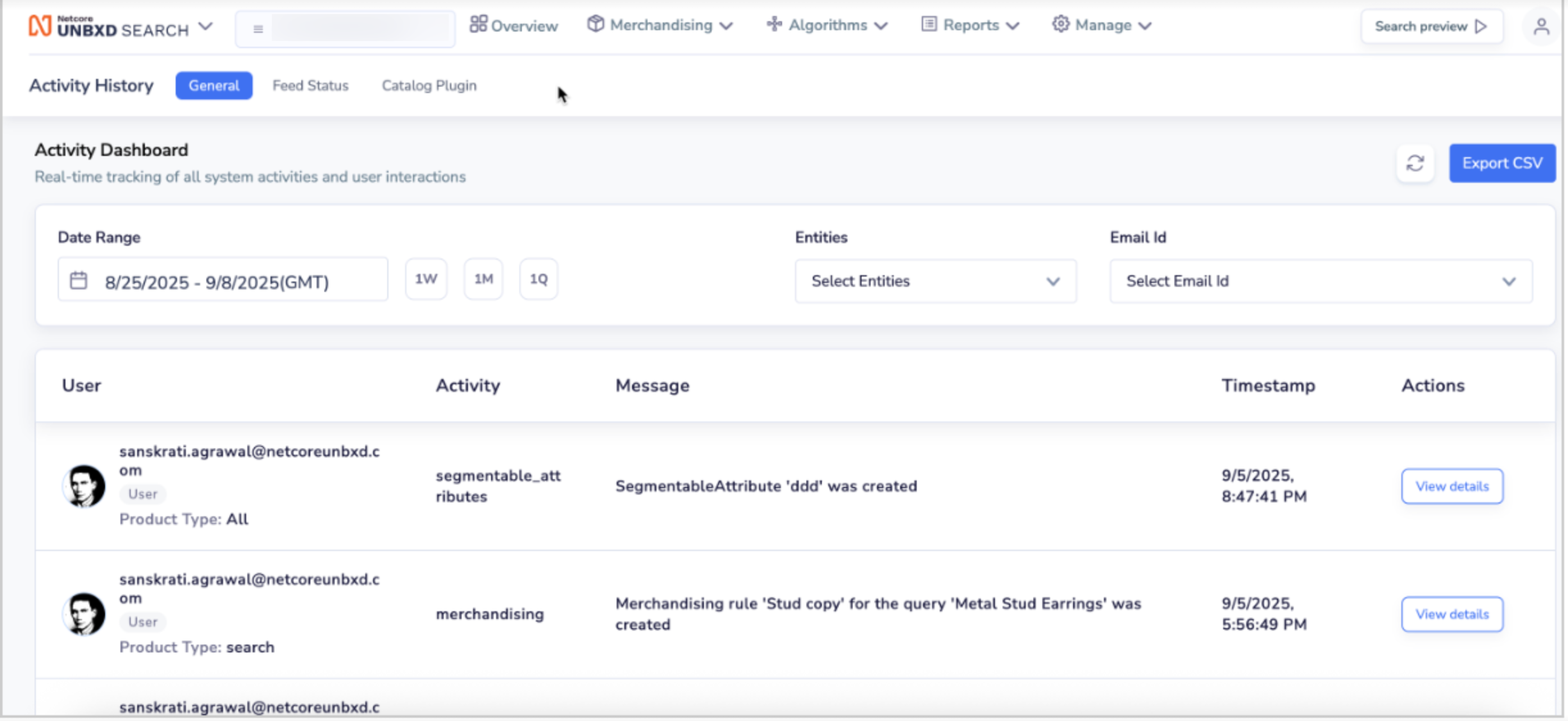Expand the UNBXD SEARCH product switcher chevron
1568x721 pixels.
(205, 27)
